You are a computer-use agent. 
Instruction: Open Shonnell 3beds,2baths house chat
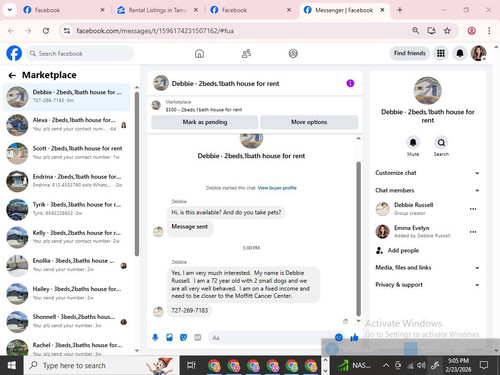pos(67,322)
